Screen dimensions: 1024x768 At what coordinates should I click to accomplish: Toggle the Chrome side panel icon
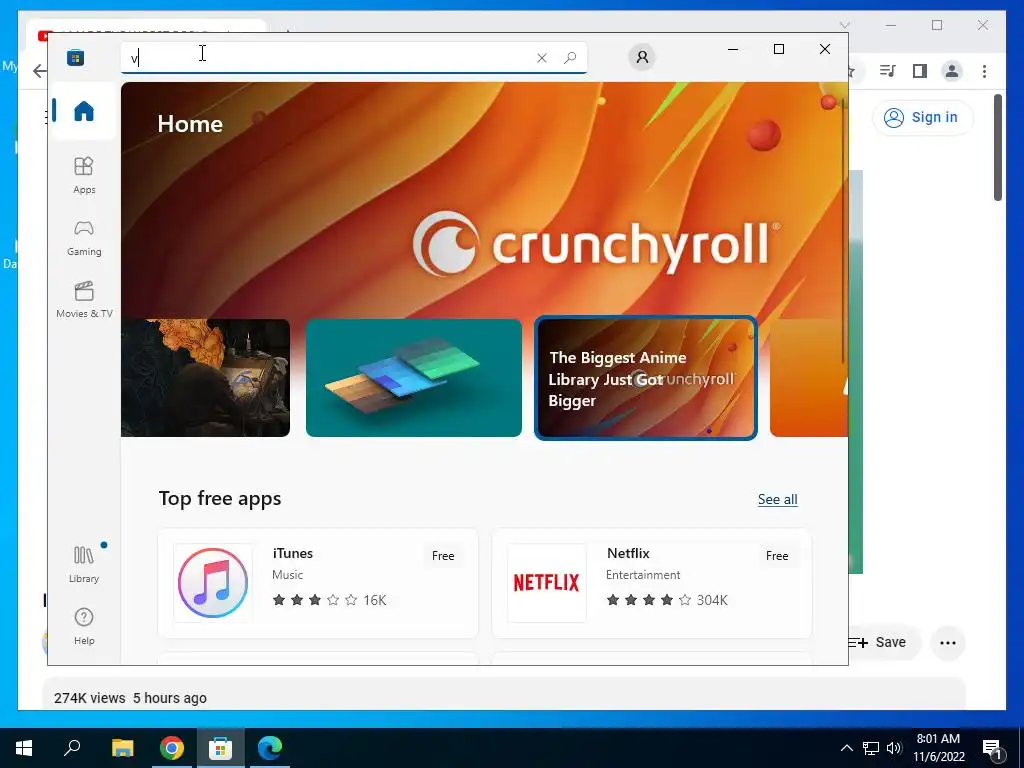920,71
